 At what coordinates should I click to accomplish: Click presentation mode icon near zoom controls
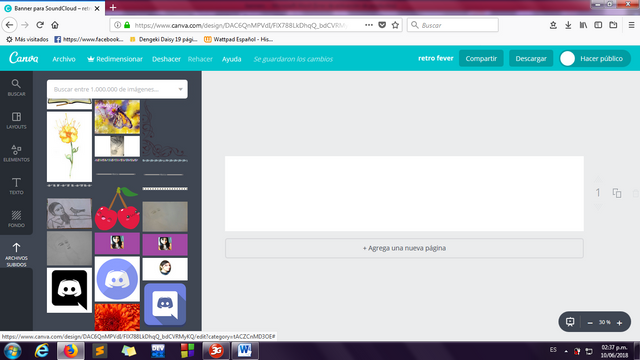(570, 322)
